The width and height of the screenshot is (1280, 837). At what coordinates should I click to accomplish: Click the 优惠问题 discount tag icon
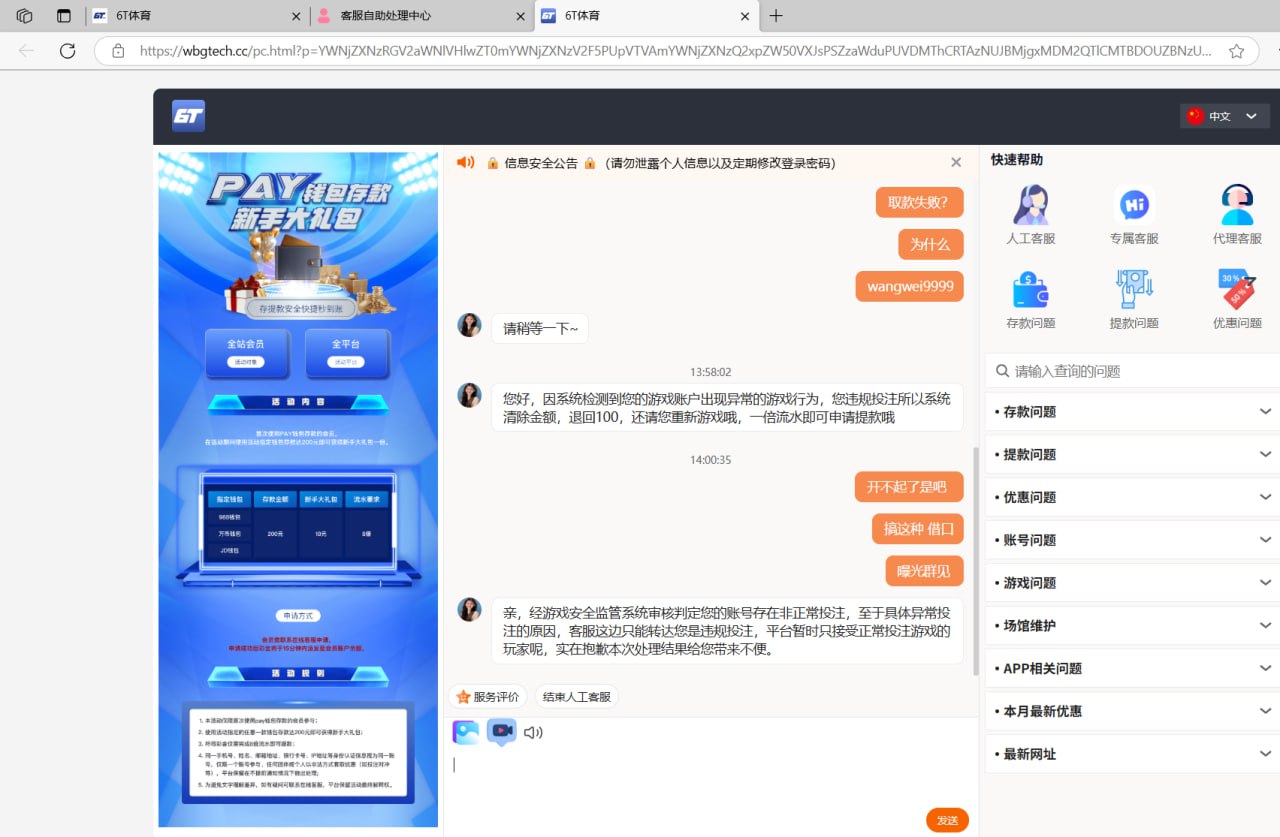pyautogui.click(x=1237, y=290)
